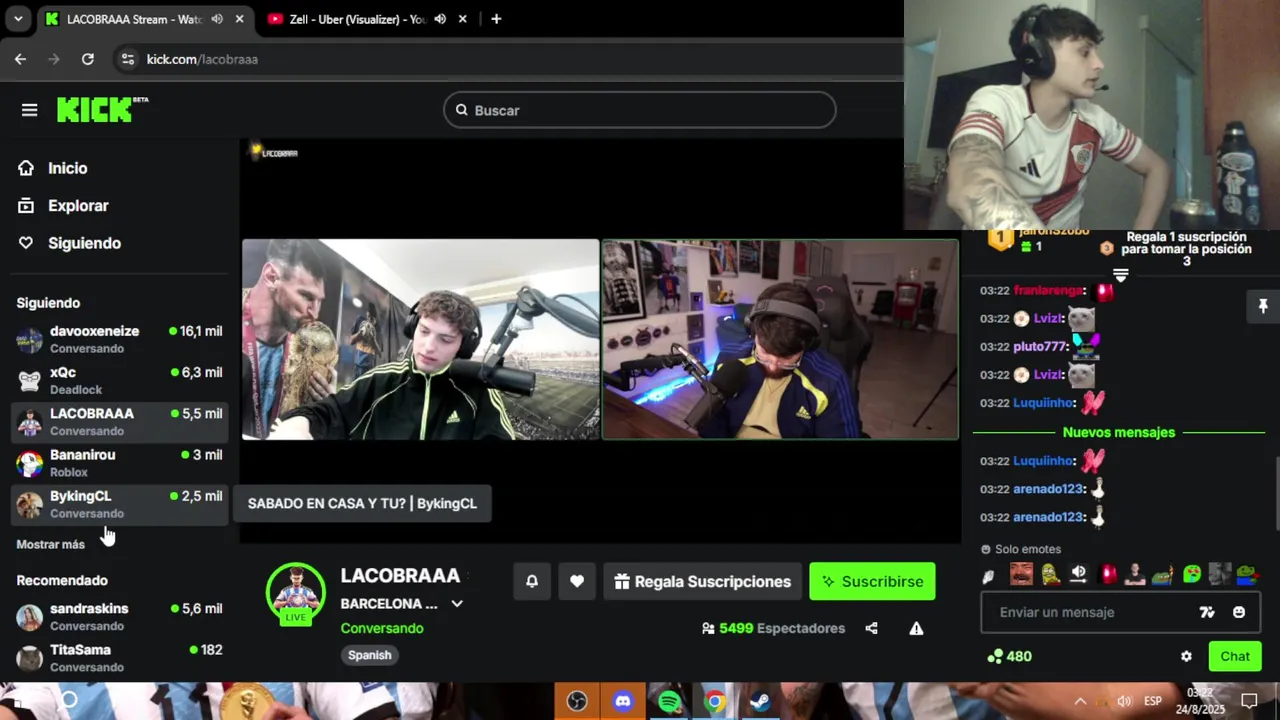Open chat settings gear

click(x=1186, y=656)
